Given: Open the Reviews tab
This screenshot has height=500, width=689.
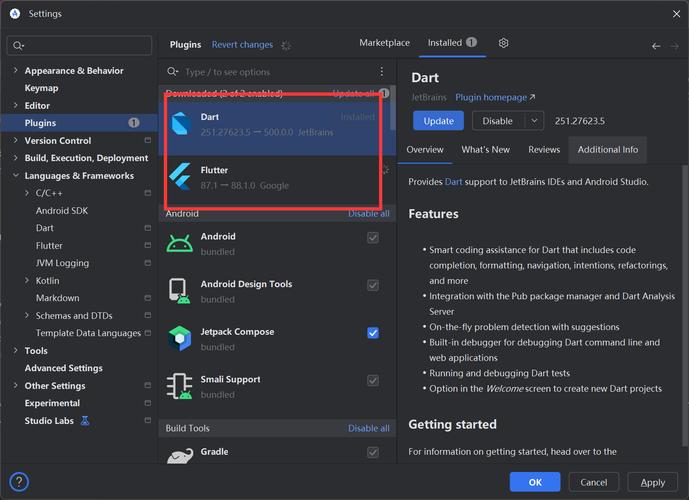Looking at the screenshot, I should tap(544, 149).
